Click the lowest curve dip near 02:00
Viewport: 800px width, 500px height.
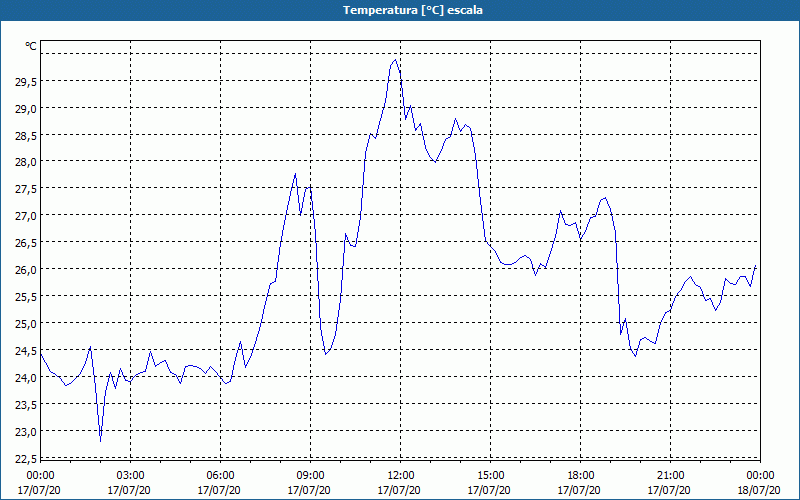point(101,441)
